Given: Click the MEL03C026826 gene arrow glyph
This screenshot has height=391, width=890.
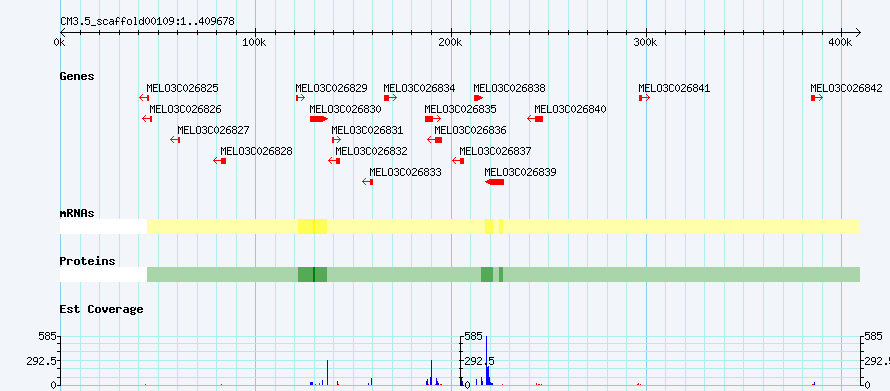Looking at the screenshot, I should 147,119.
